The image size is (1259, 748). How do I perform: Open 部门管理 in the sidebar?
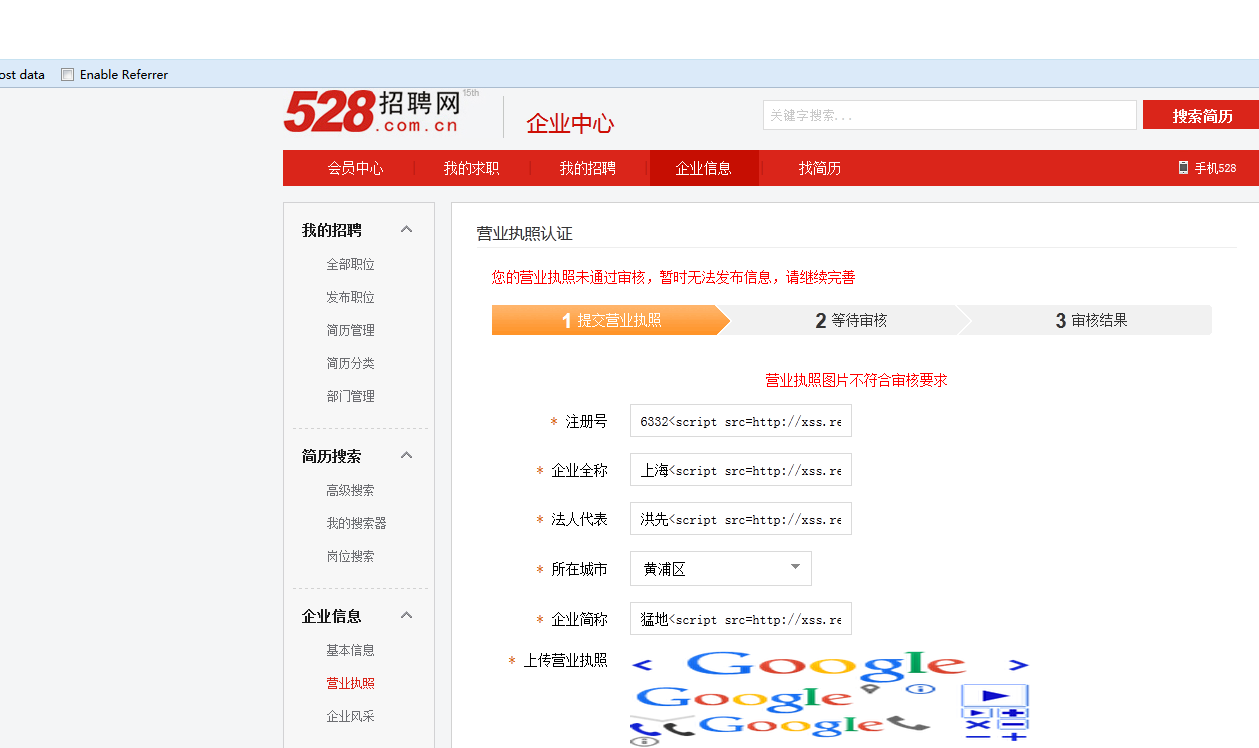coord(350,397)
